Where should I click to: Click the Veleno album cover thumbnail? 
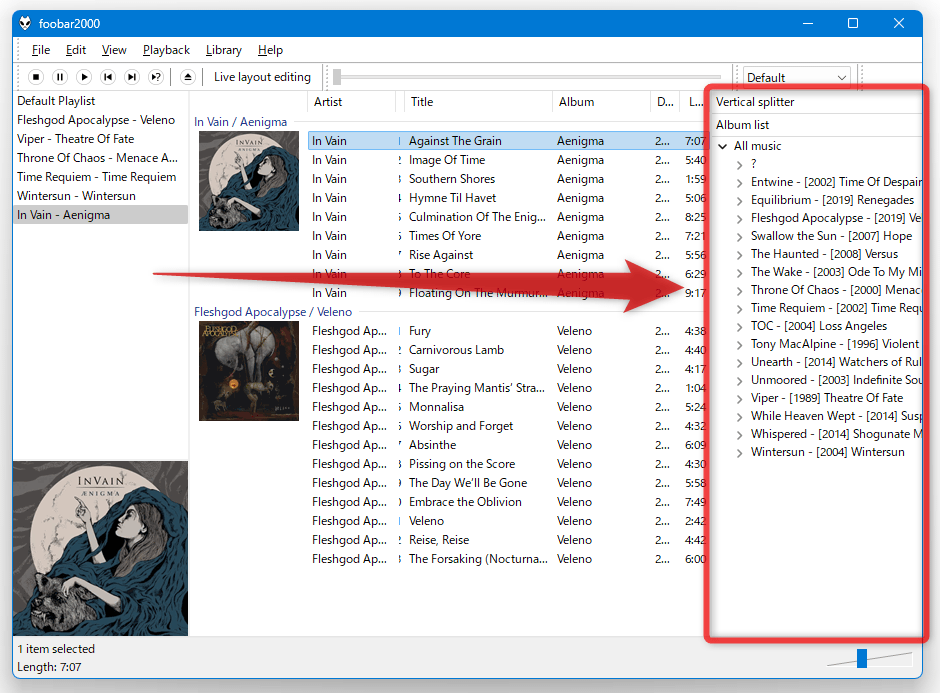(x=249, y=371)
